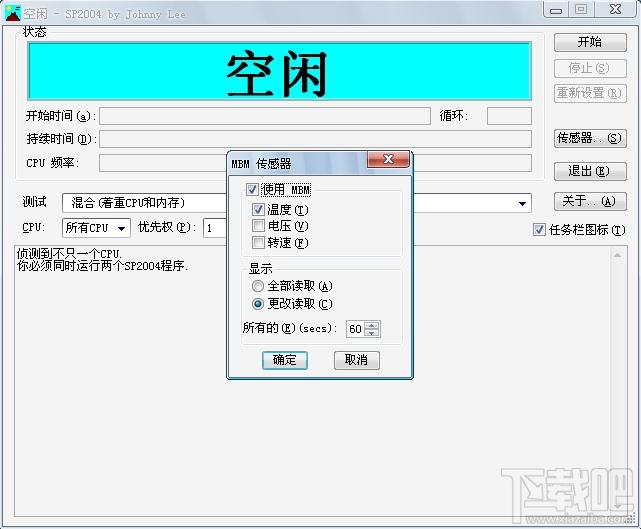
Task: Expand the 测试 type dropdown arrow
Action: point(522,203)
